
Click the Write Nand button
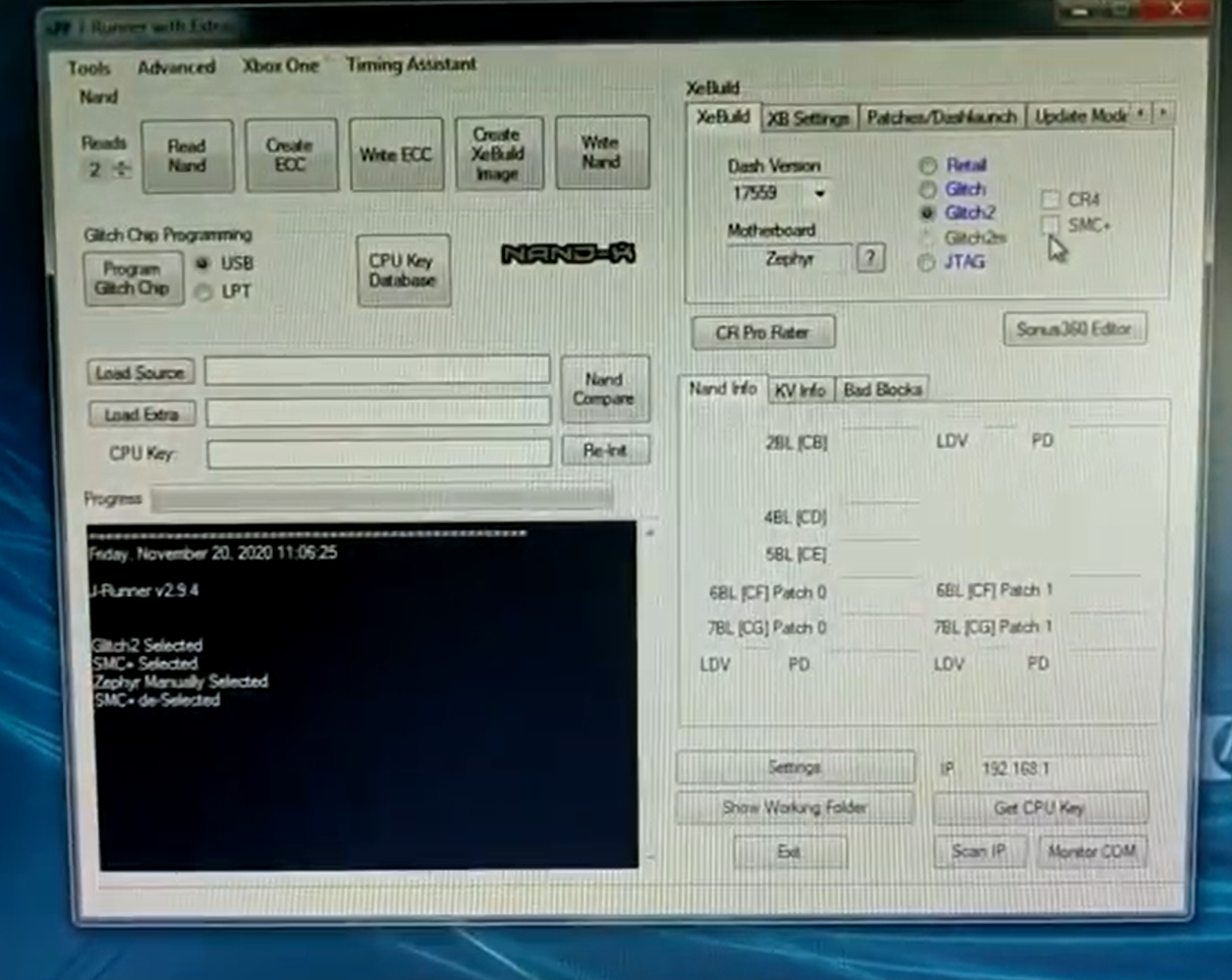click(601, 152)
